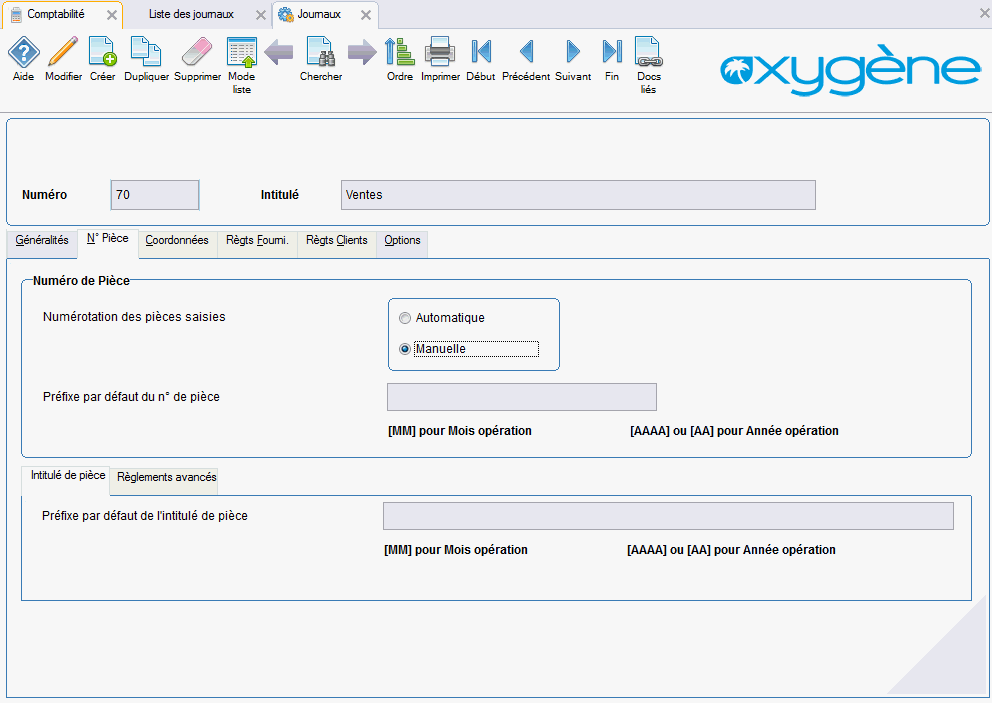Duplicate the journal using Dupliquer
The height and width of the screenshot is (703, 992).
[146, 52]
